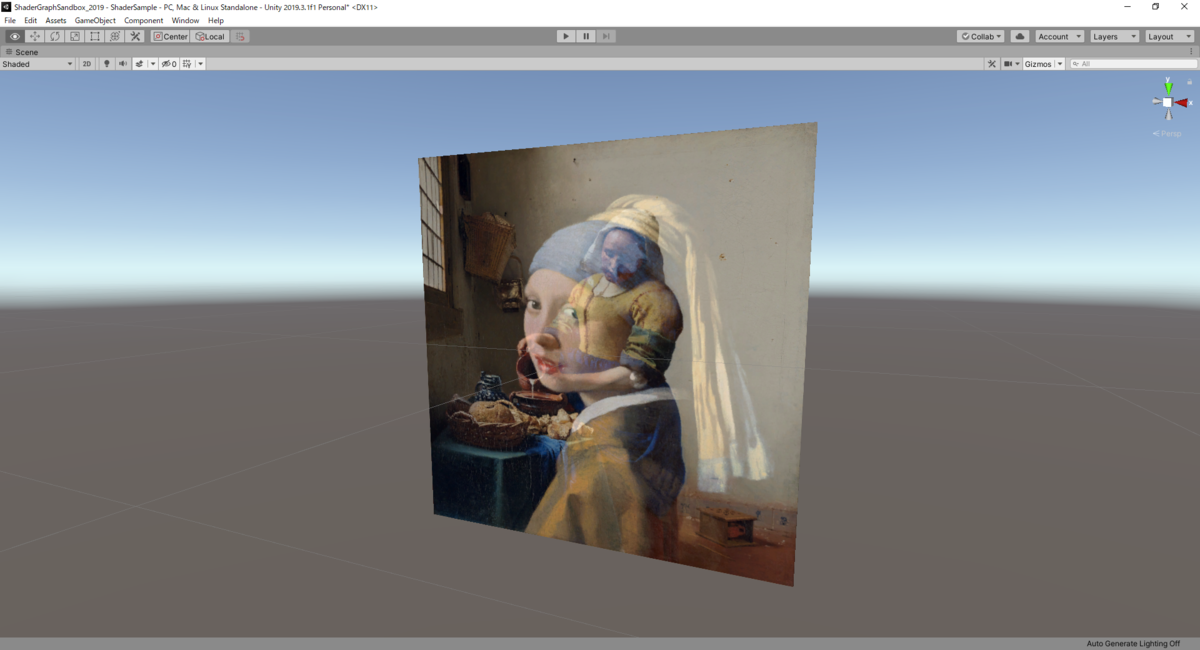1200x650 pixels.
Task: Expand the grid options dropdown arrow
Action: pos(200,64)
